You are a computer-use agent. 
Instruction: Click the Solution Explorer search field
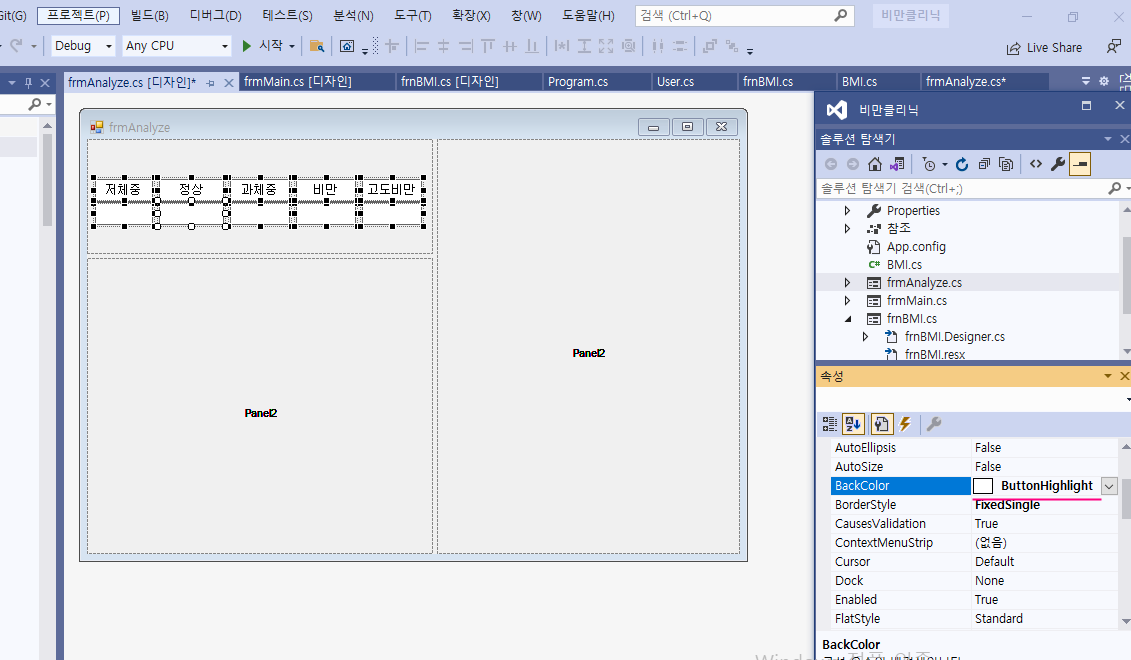click(963, 188)
